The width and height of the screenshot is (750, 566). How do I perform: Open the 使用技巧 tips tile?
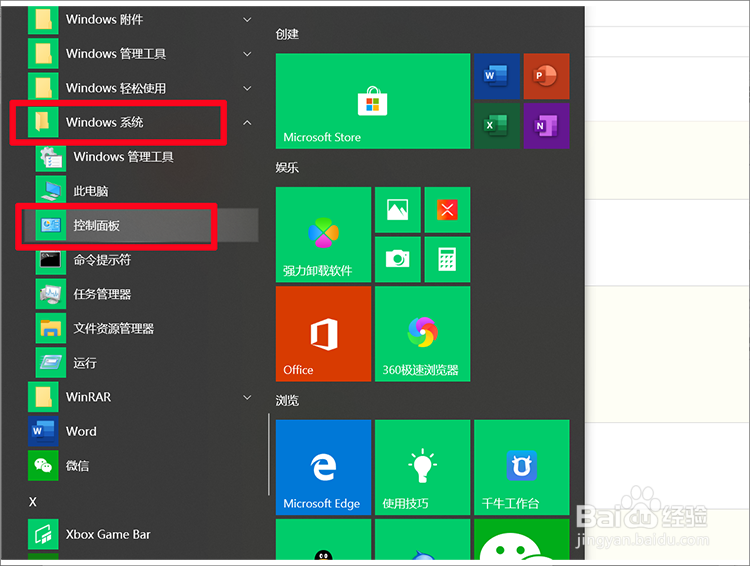pos(422,467)
